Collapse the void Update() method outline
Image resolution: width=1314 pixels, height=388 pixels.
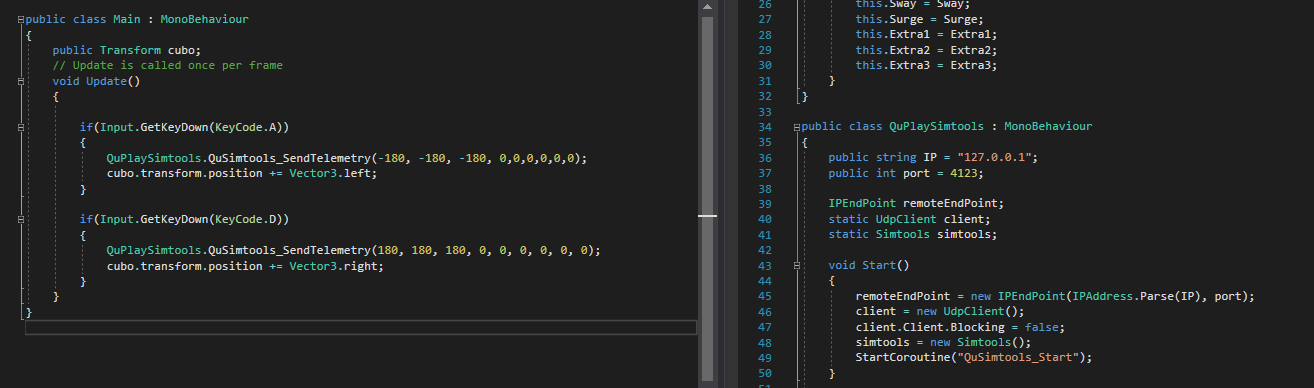click(20, 81)
